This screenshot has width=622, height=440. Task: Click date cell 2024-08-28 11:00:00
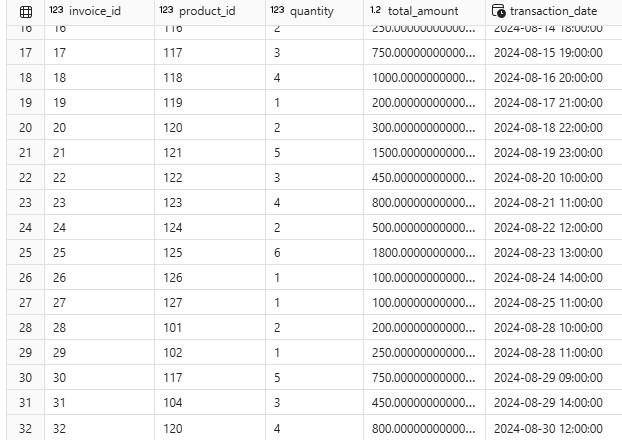click(554, 352)
